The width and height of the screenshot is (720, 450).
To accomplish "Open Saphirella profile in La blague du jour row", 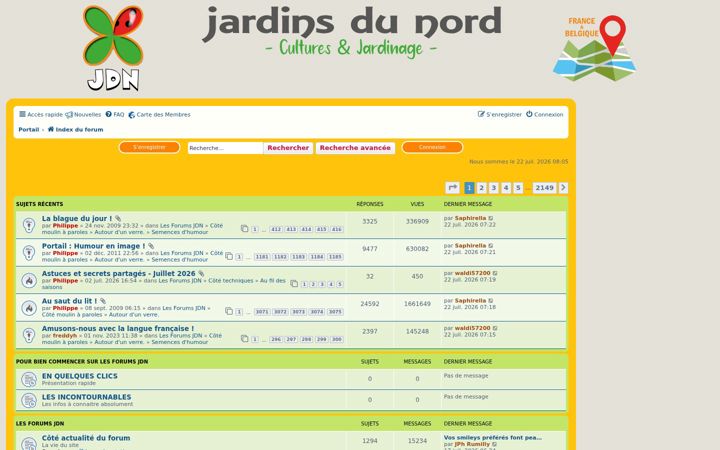I will tap(470, 218).
